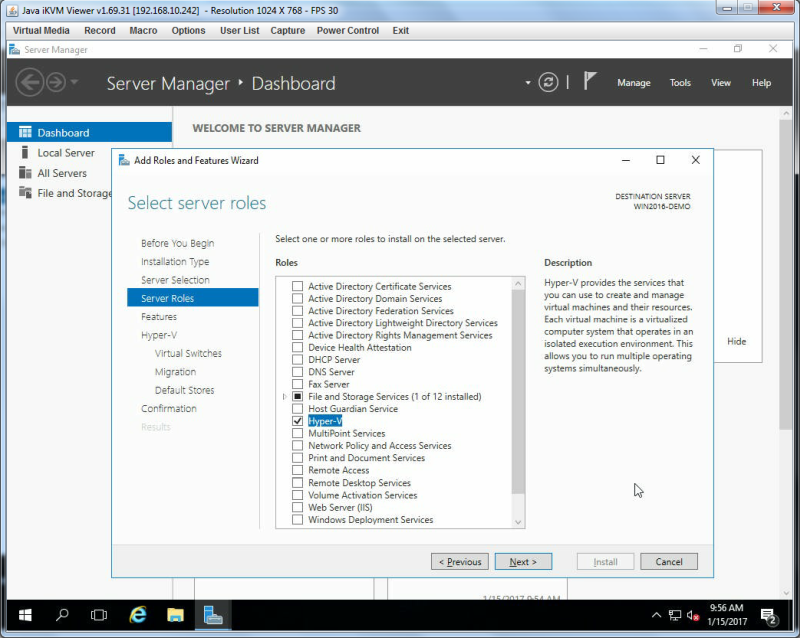Select the Fax Server role name

(329, 384)
